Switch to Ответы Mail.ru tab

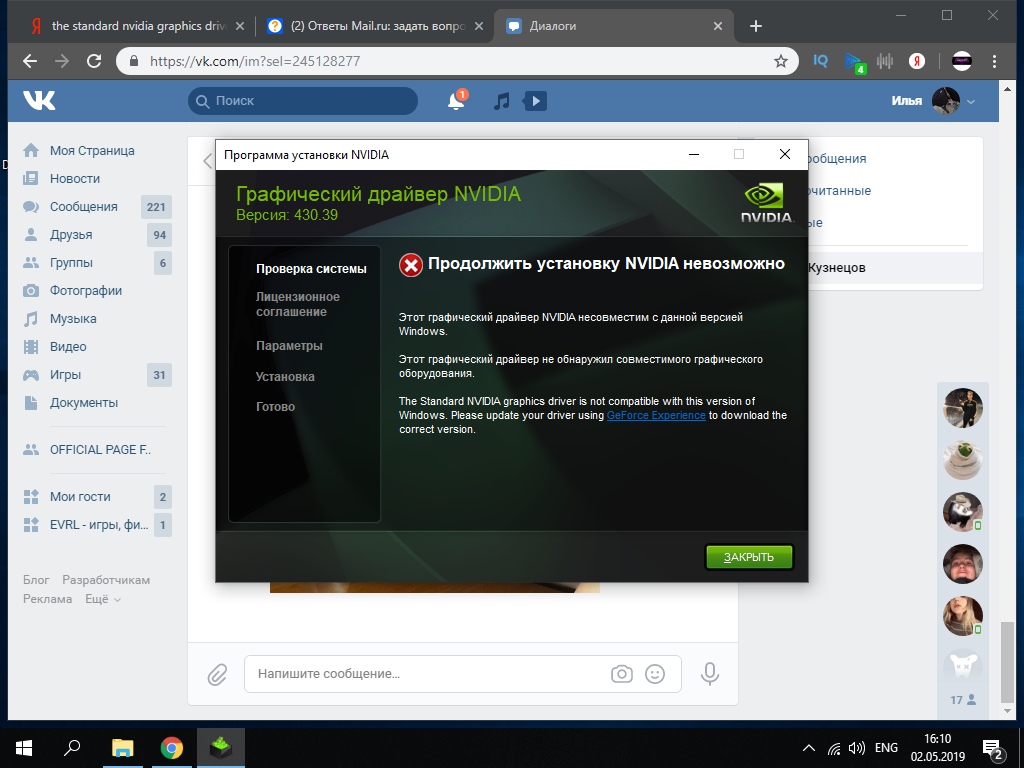pyautogui.click(x=376, y=26)
